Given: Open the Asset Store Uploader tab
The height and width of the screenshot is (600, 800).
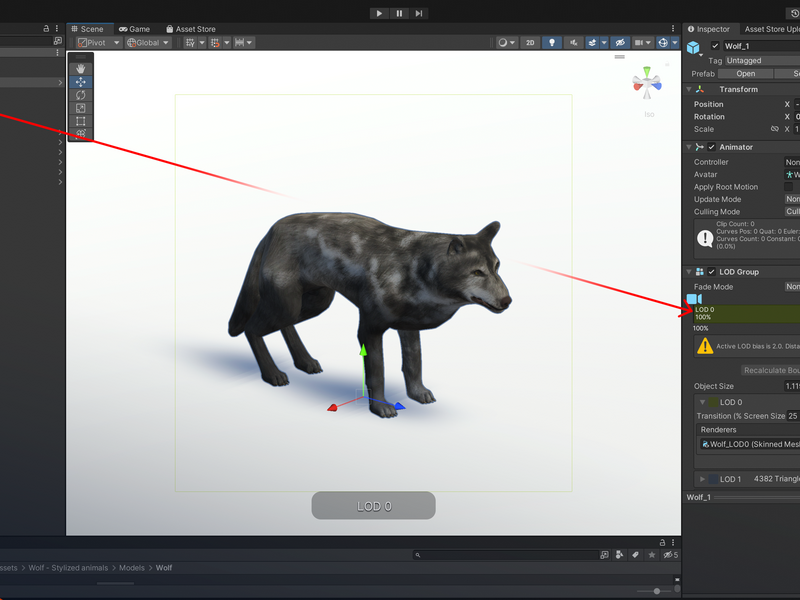Looking at the screenshot, I should [x=770, y=29].
